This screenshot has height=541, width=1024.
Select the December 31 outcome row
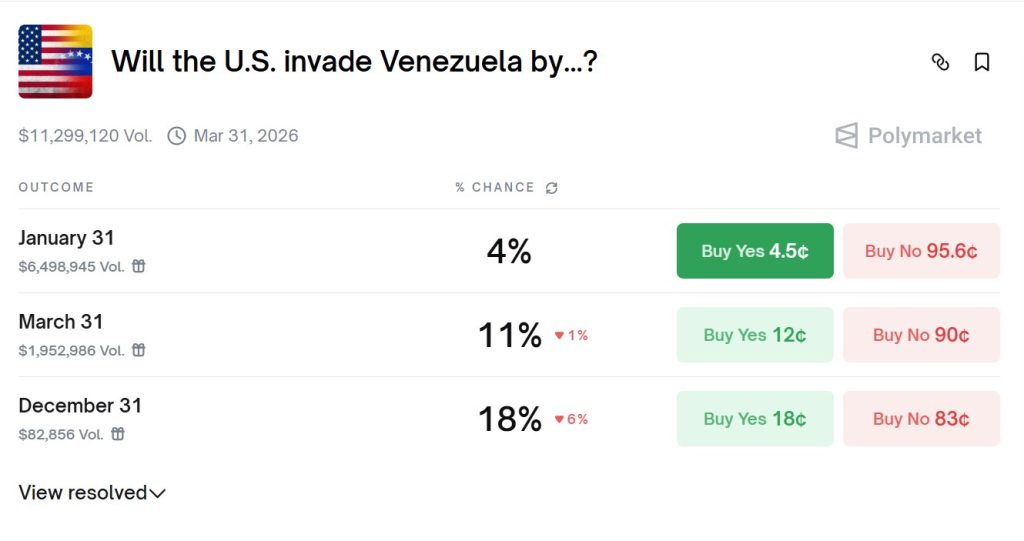(509, 419)
